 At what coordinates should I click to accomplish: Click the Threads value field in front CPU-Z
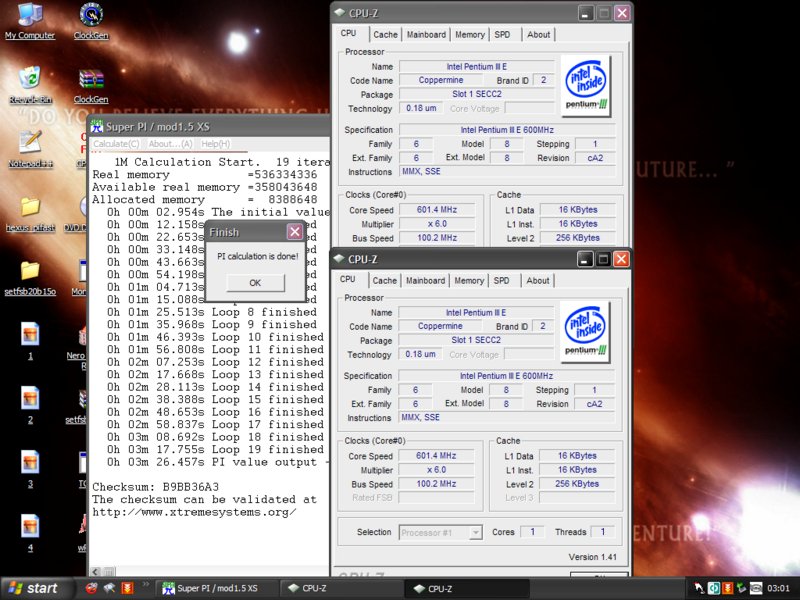[x=603, y=532]
